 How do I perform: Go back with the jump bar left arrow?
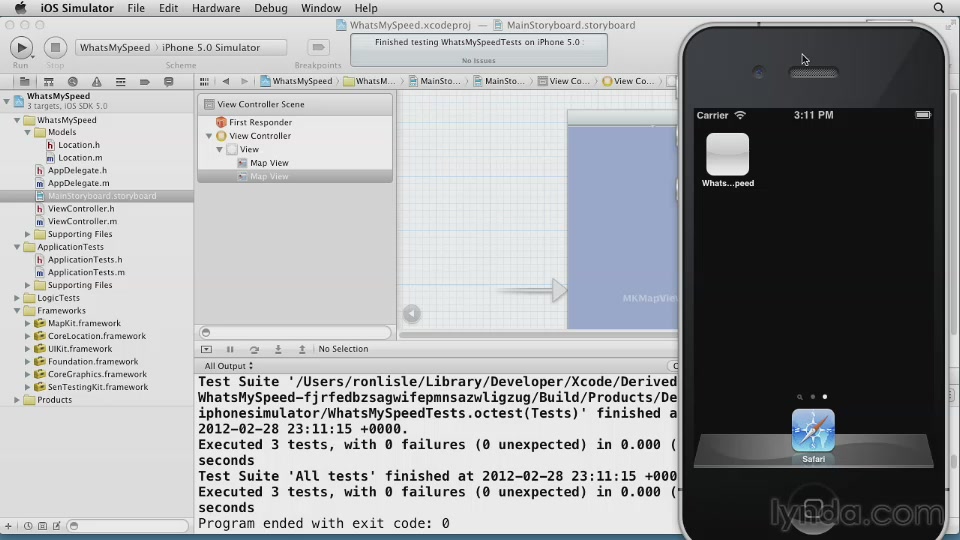226,81
